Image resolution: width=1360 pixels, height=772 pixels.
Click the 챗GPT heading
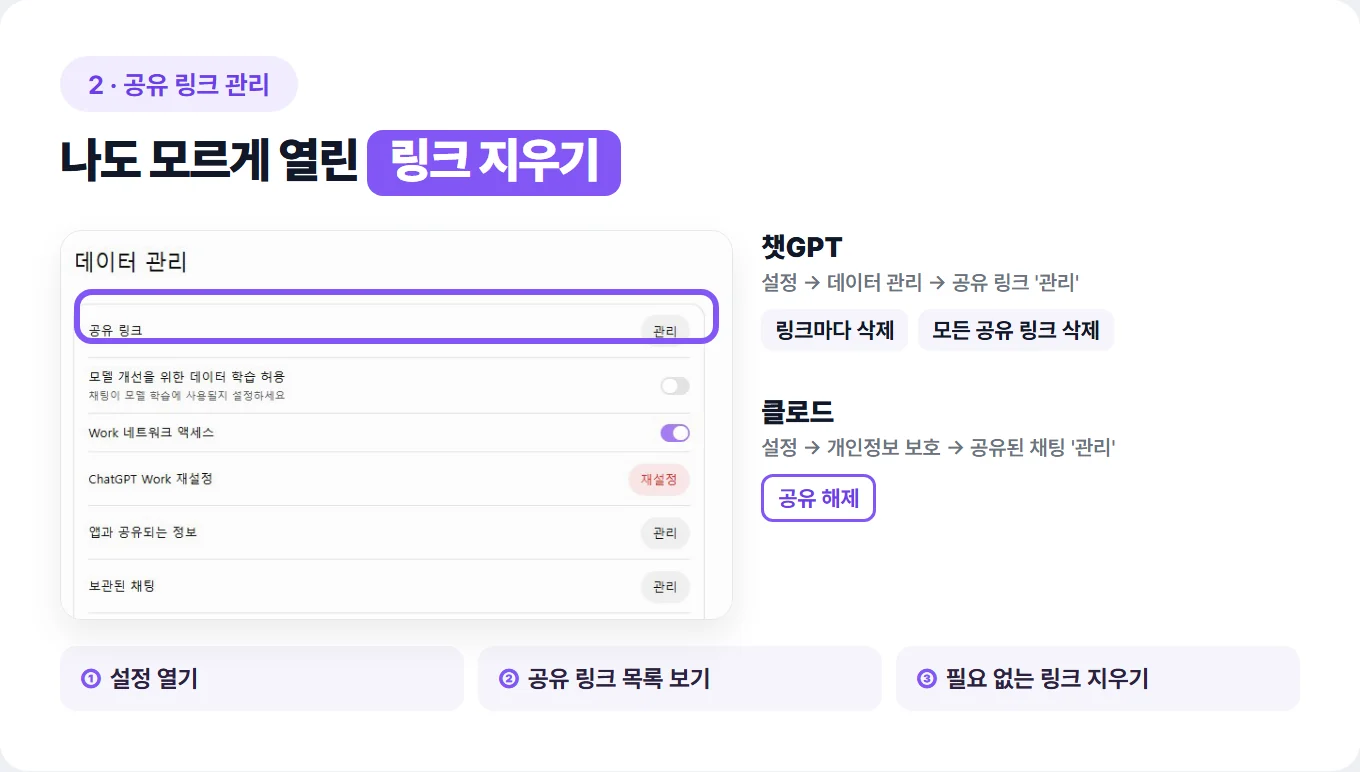802,246
